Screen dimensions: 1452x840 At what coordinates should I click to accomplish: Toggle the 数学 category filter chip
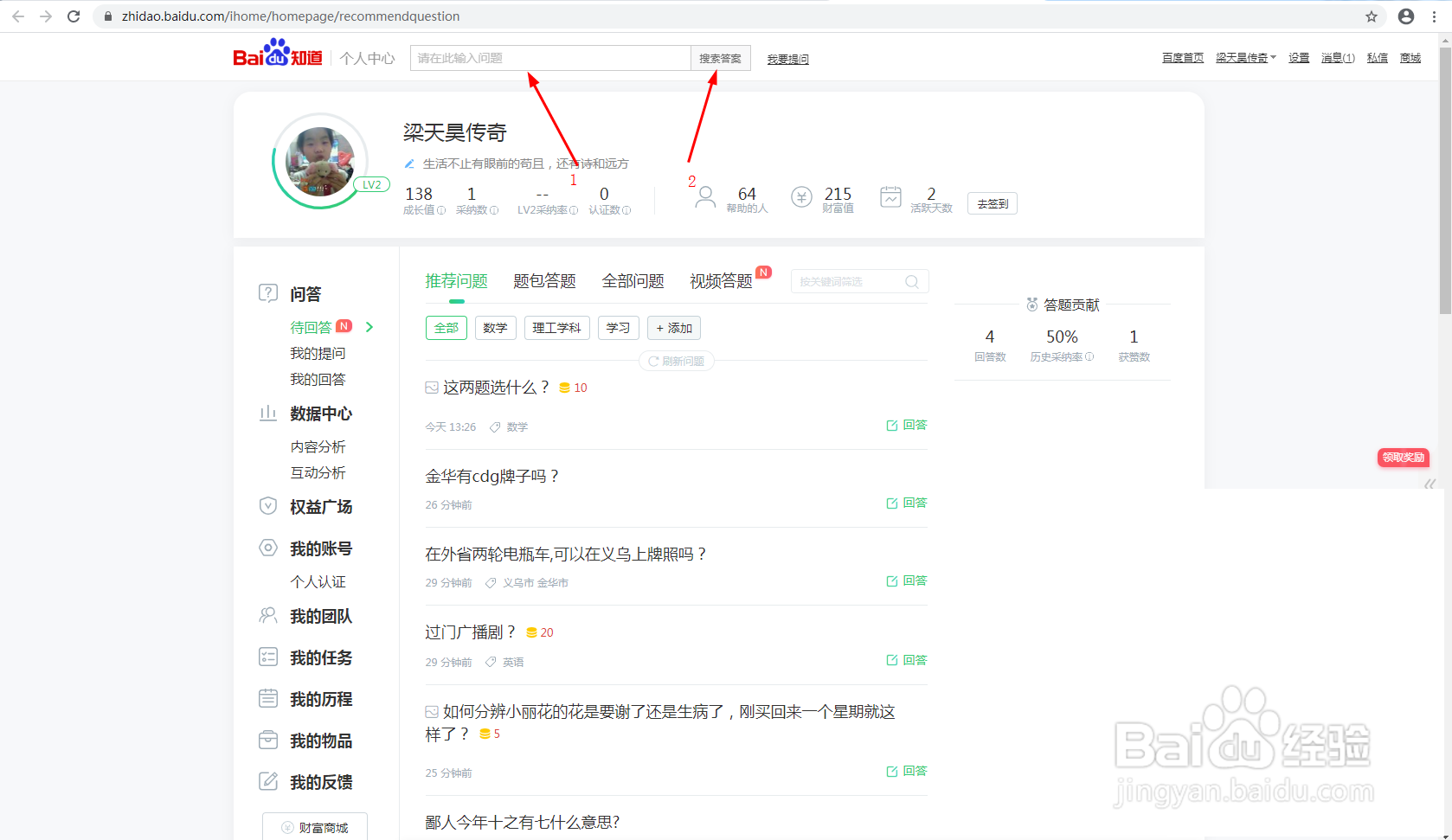pos(495,328)
